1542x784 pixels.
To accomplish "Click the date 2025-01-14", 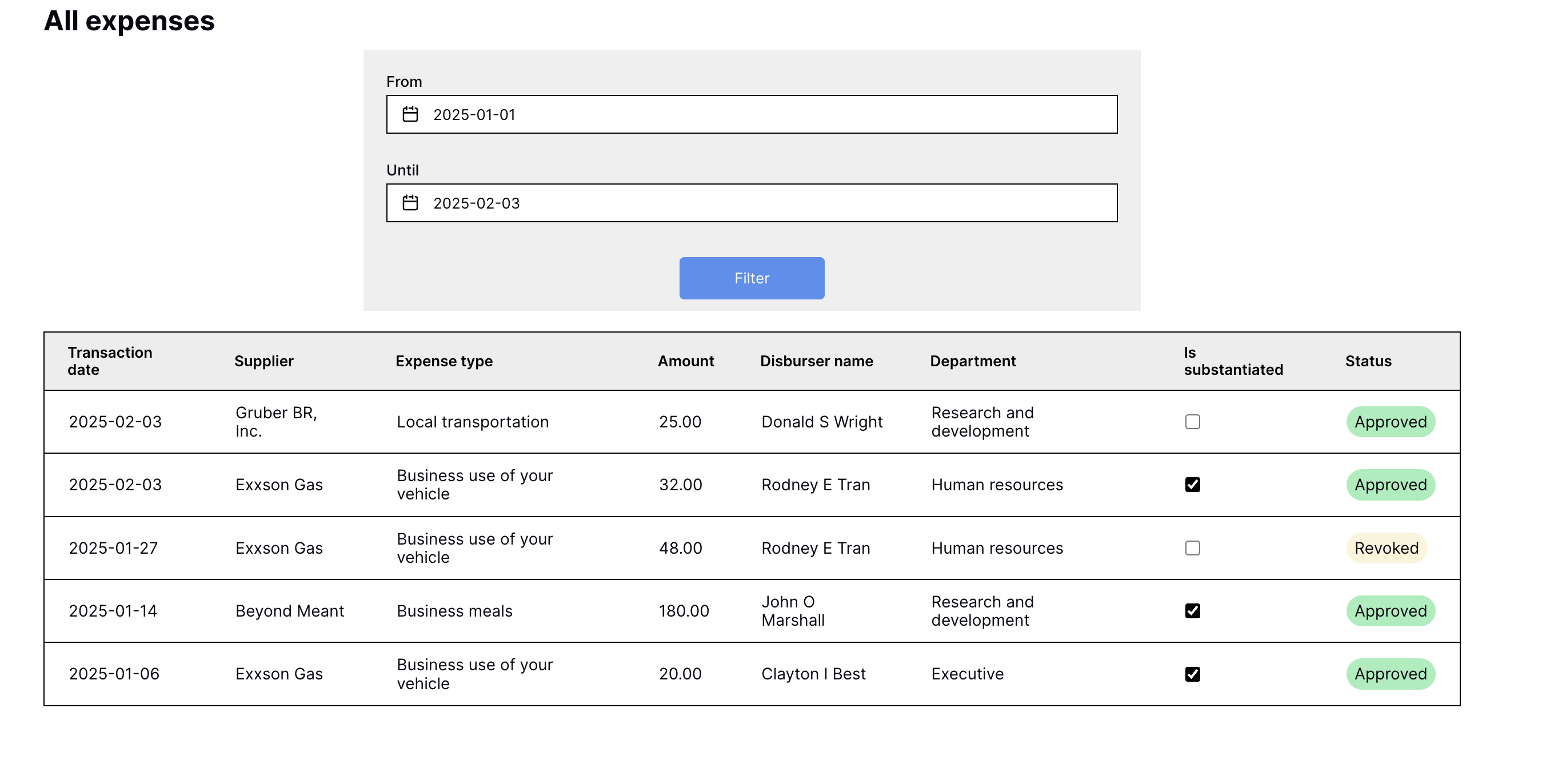I will pyautogui.click(x=113, y=611).
